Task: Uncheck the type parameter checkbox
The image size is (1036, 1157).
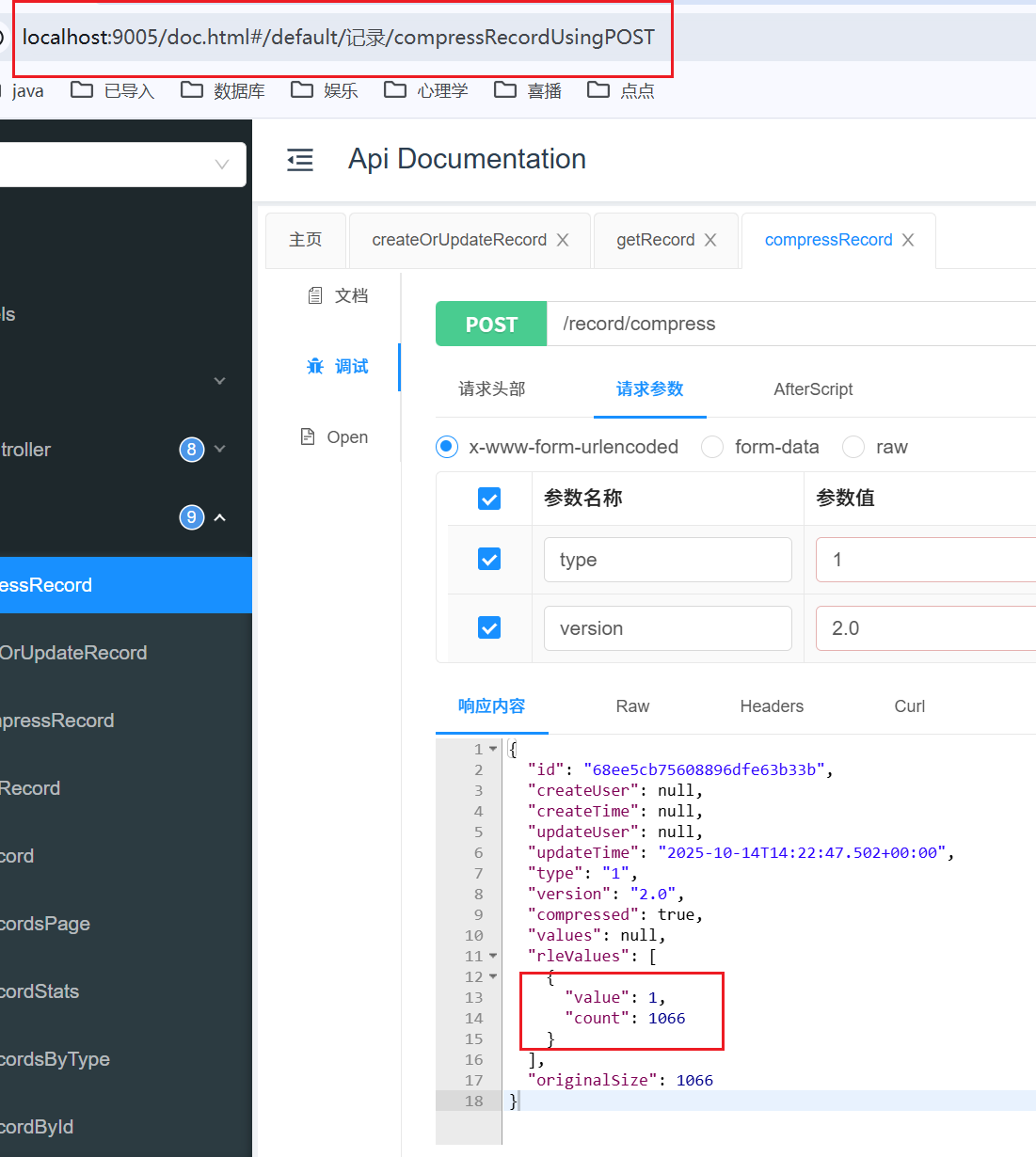Action: pyautogui.click(x=489, y=559)
